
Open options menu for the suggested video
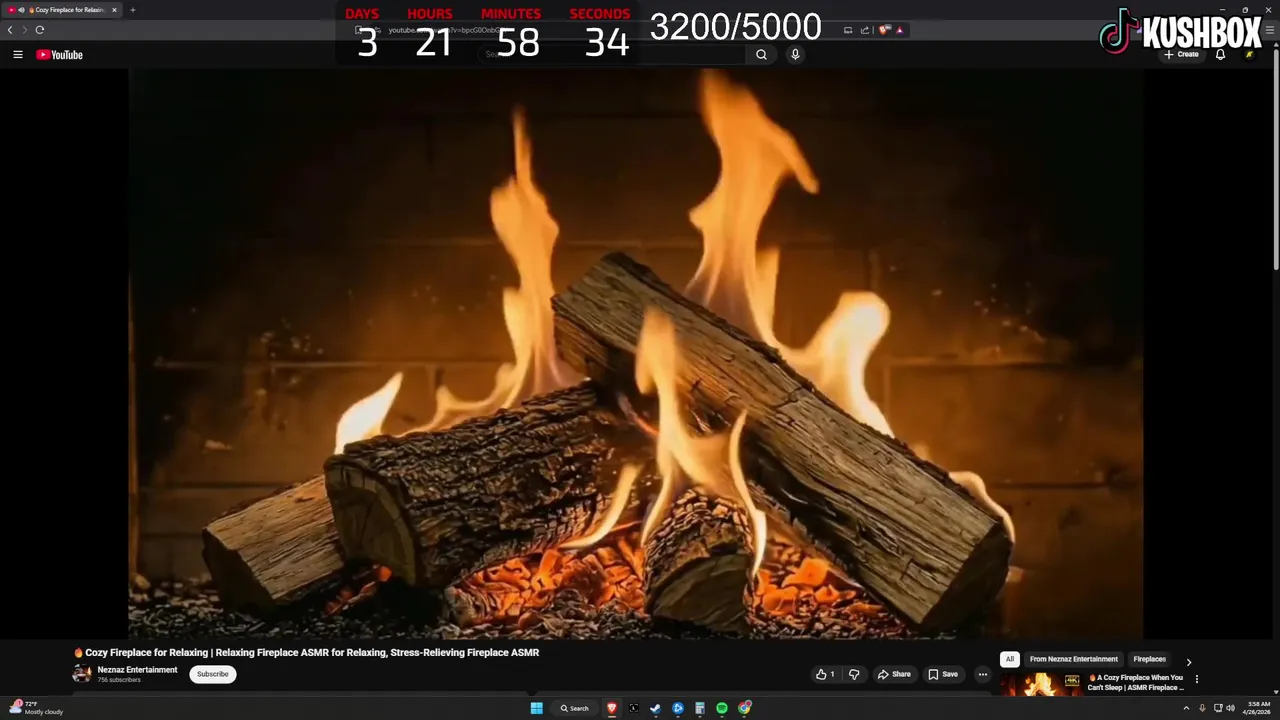pos(1196,679)
